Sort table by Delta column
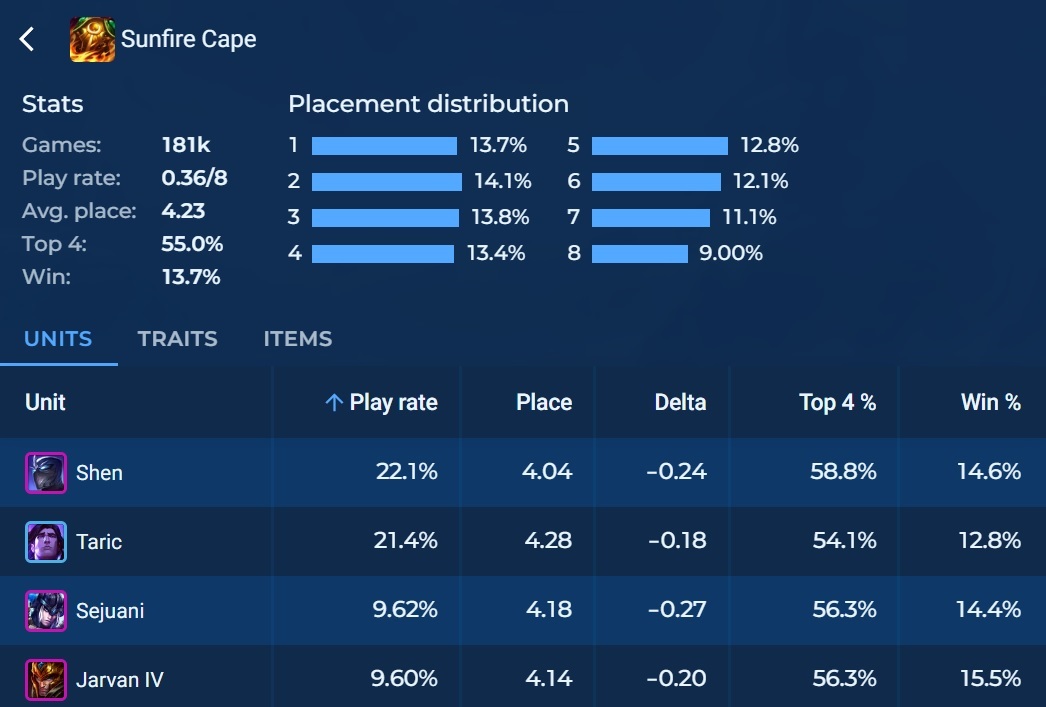 pos(680,403)
